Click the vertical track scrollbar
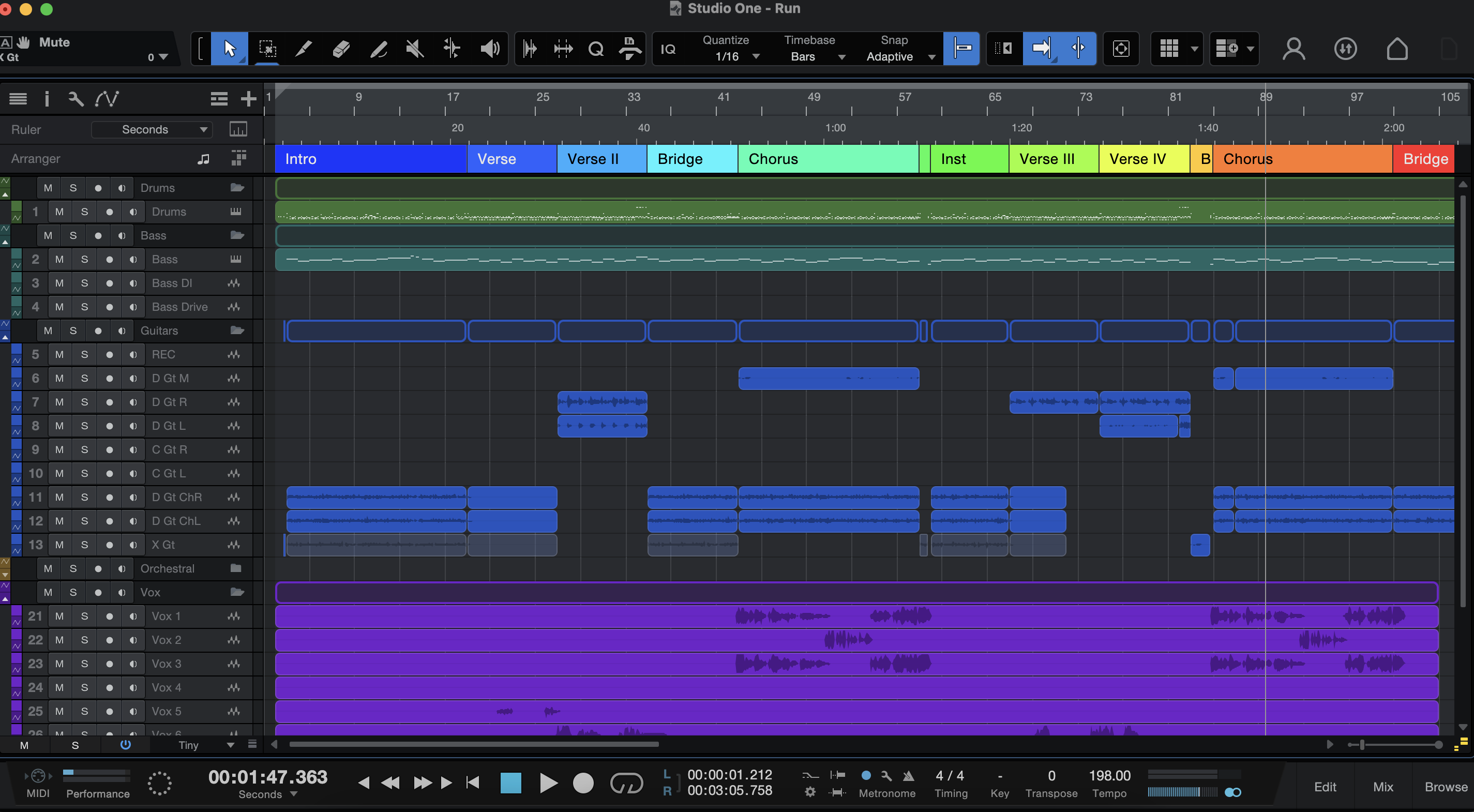This screenshot has width=1474, height=812. pos(1463,400)
